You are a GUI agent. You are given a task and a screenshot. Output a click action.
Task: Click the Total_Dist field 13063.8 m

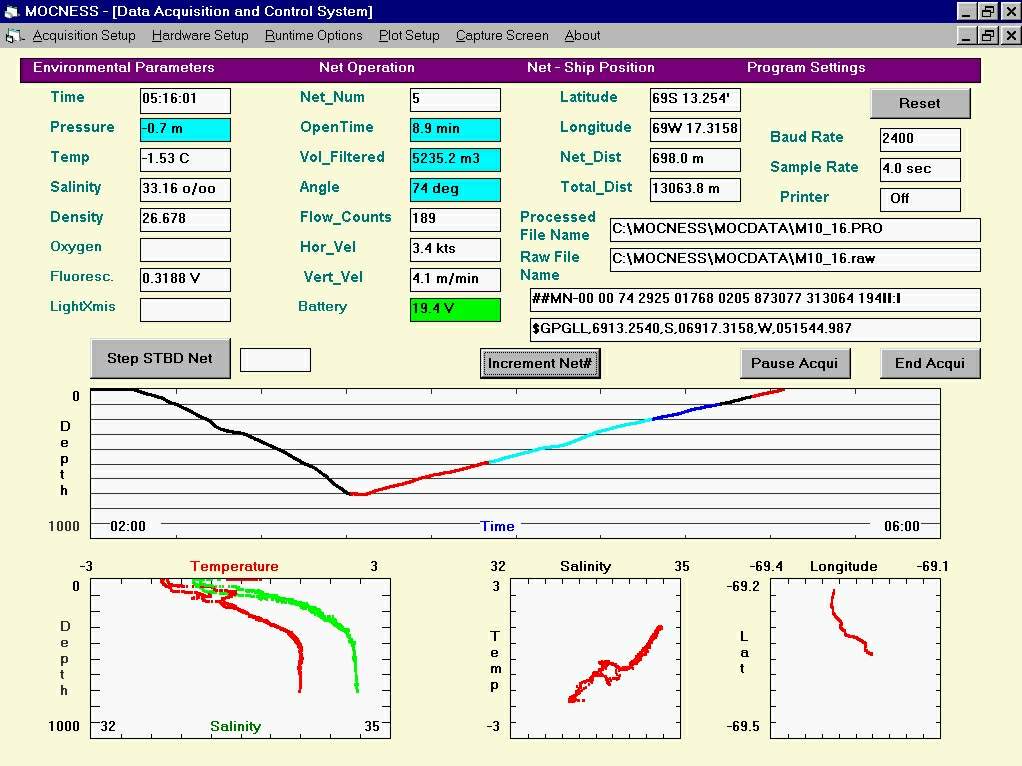pyautogui.click(x=695, y=190)
